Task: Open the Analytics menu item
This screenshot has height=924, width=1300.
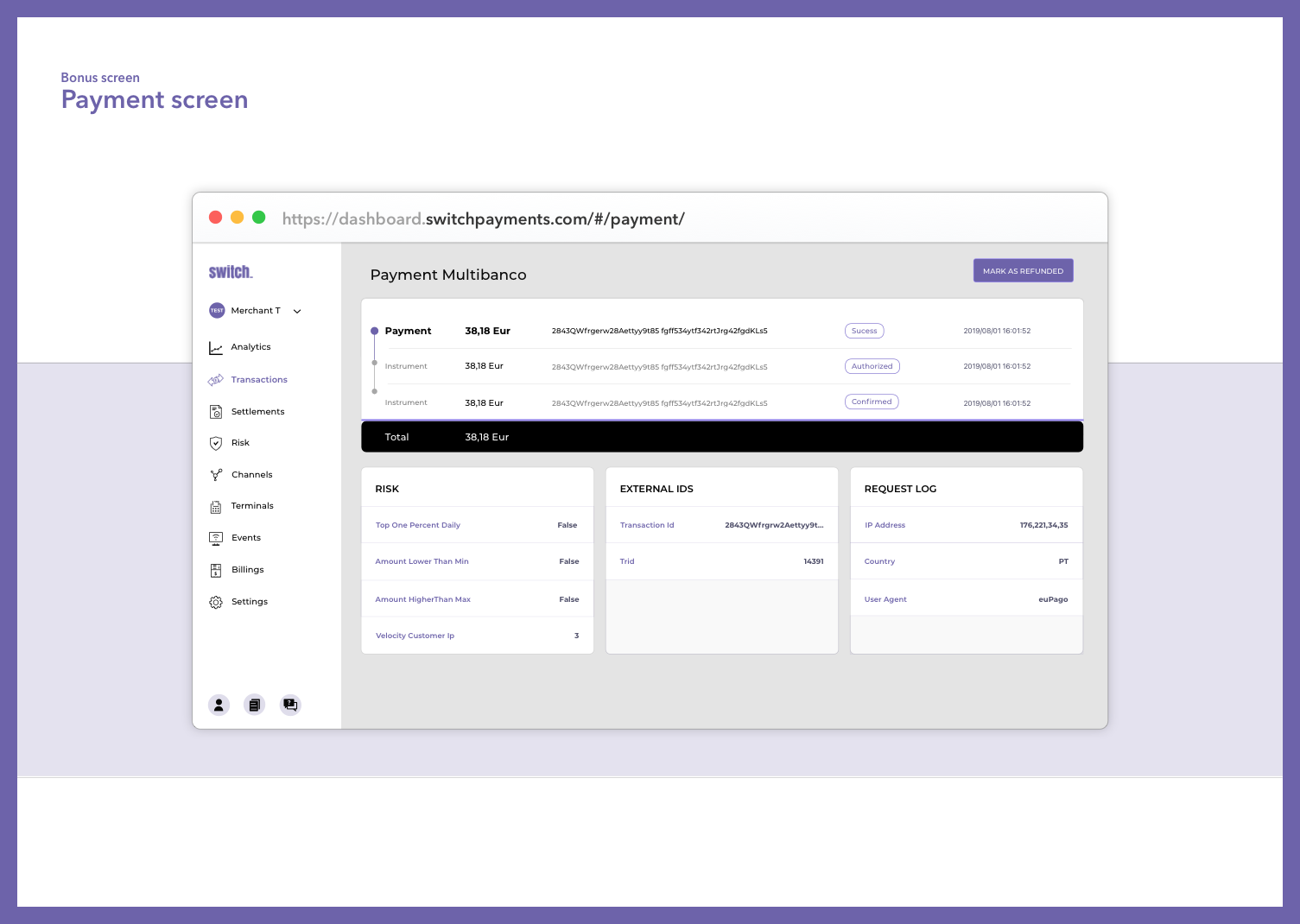Action: 250,347
